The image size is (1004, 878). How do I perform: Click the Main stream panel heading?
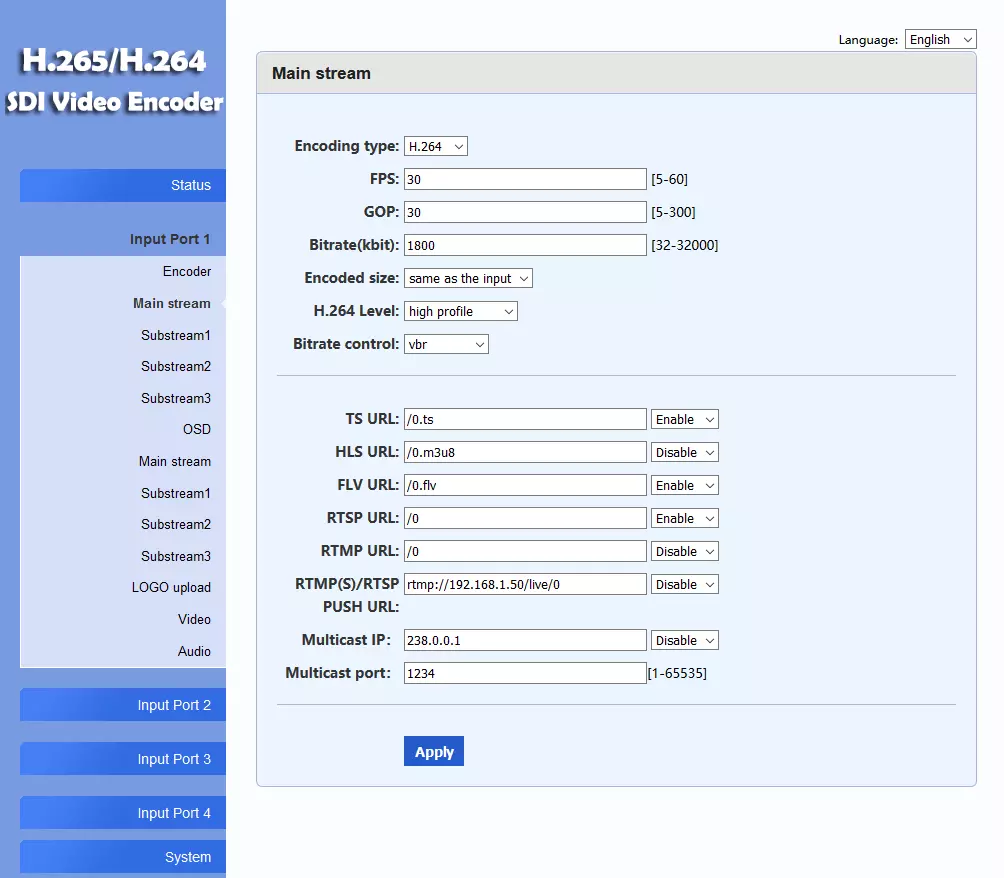tap(321, 73)
